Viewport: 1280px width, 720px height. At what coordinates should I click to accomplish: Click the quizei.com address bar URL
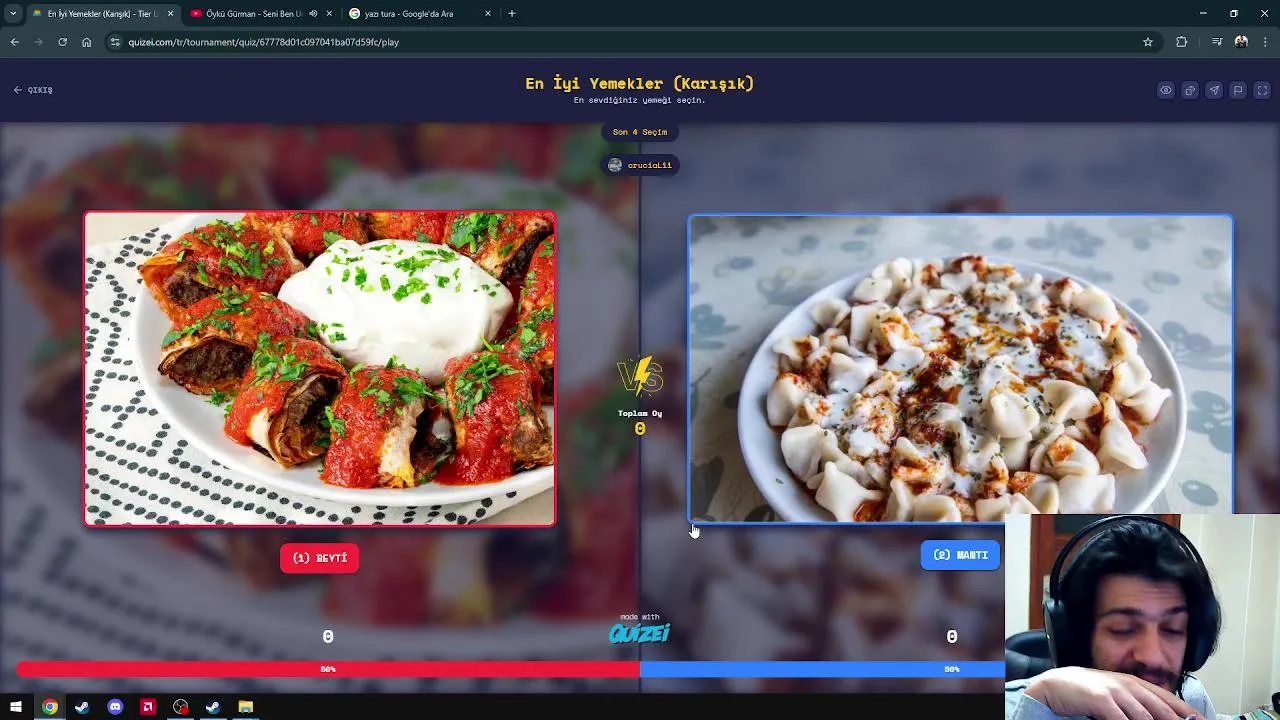coord(263,42)
